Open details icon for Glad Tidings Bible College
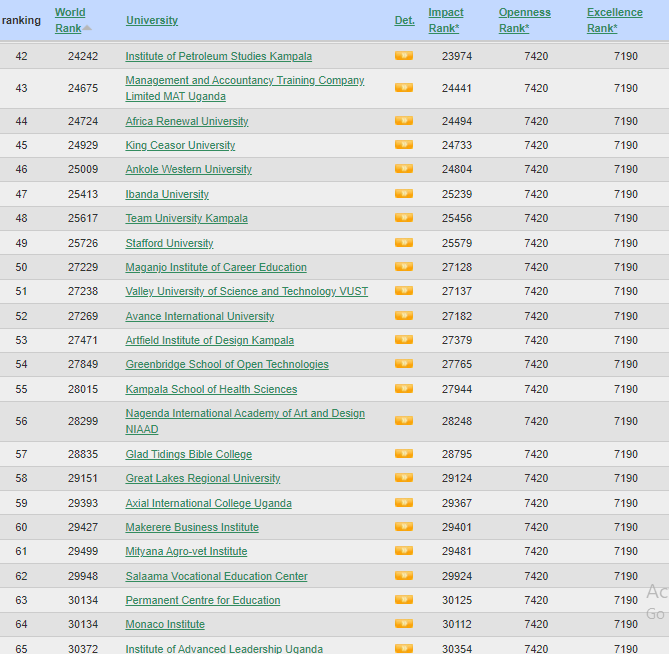 404,453
